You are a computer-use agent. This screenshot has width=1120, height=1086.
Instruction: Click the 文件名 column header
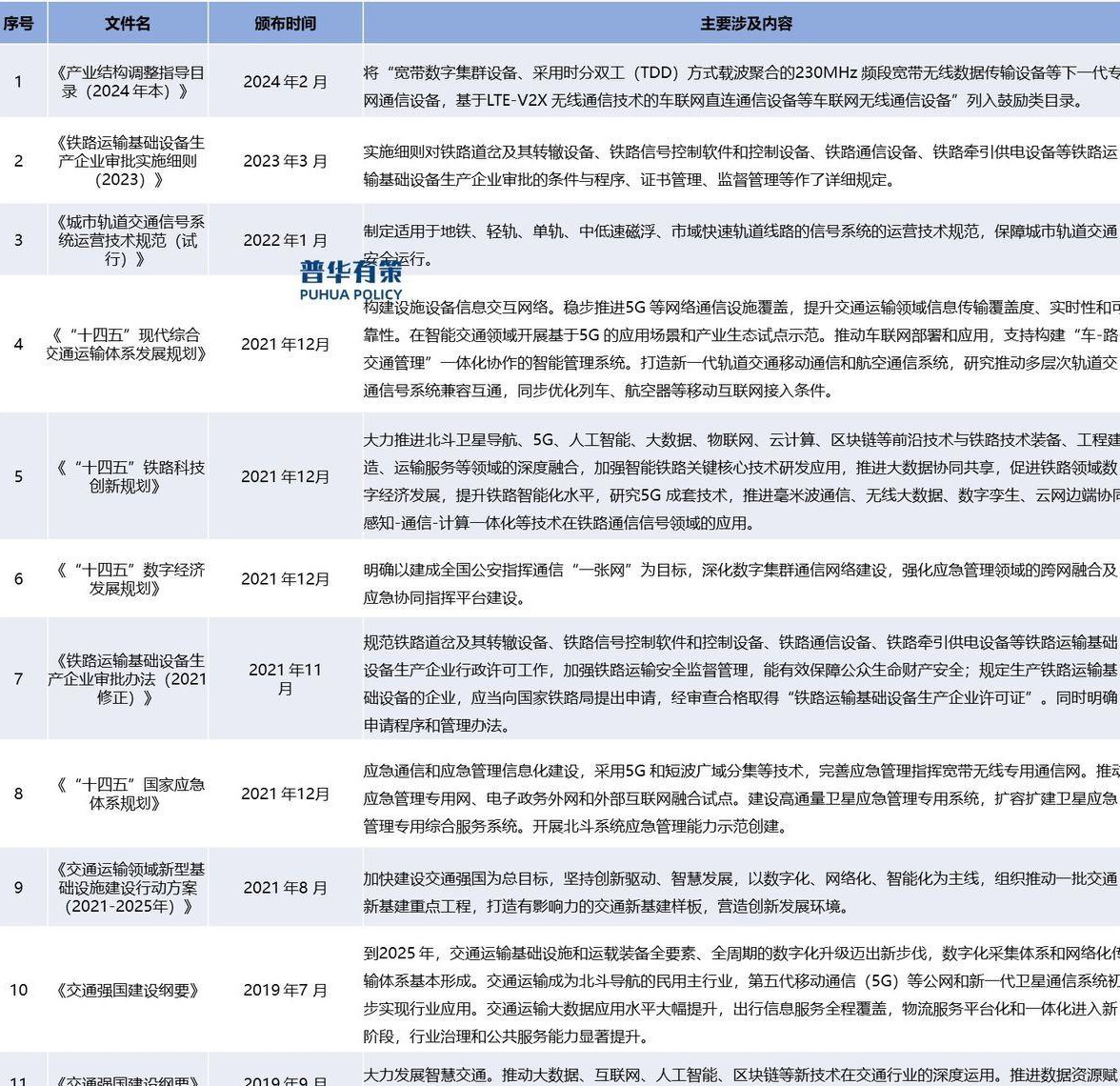click(128, 24)
